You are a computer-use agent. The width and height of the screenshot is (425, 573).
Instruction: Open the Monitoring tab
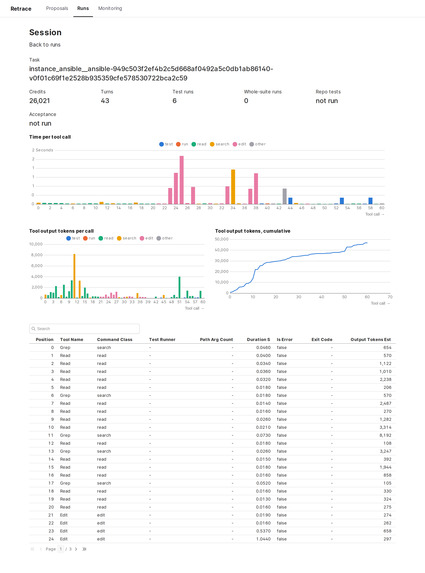coord(110,8)
